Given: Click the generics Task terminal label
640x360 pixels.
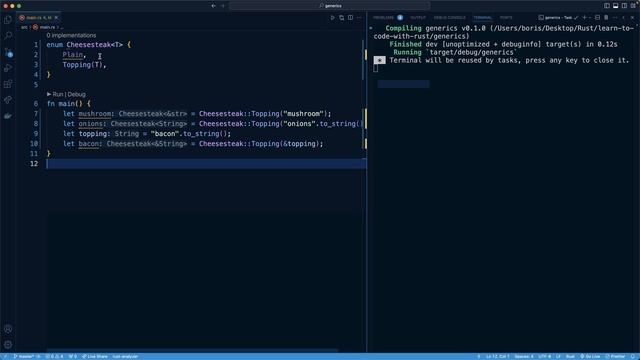Looking at the screenshot, I should 558,18.
